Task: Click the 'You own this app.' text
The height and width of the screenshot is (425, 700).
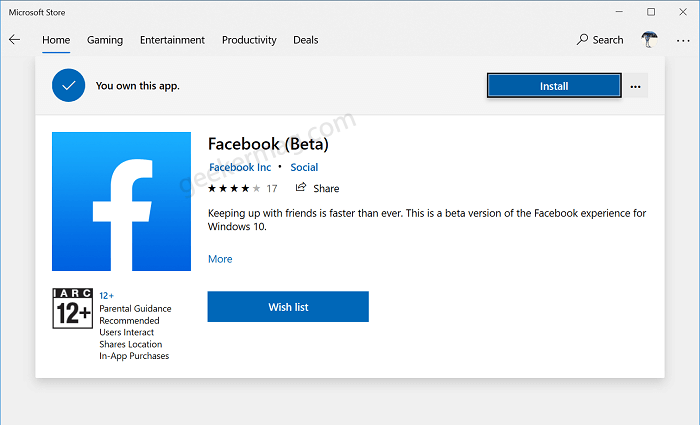Action: point(138,86)
